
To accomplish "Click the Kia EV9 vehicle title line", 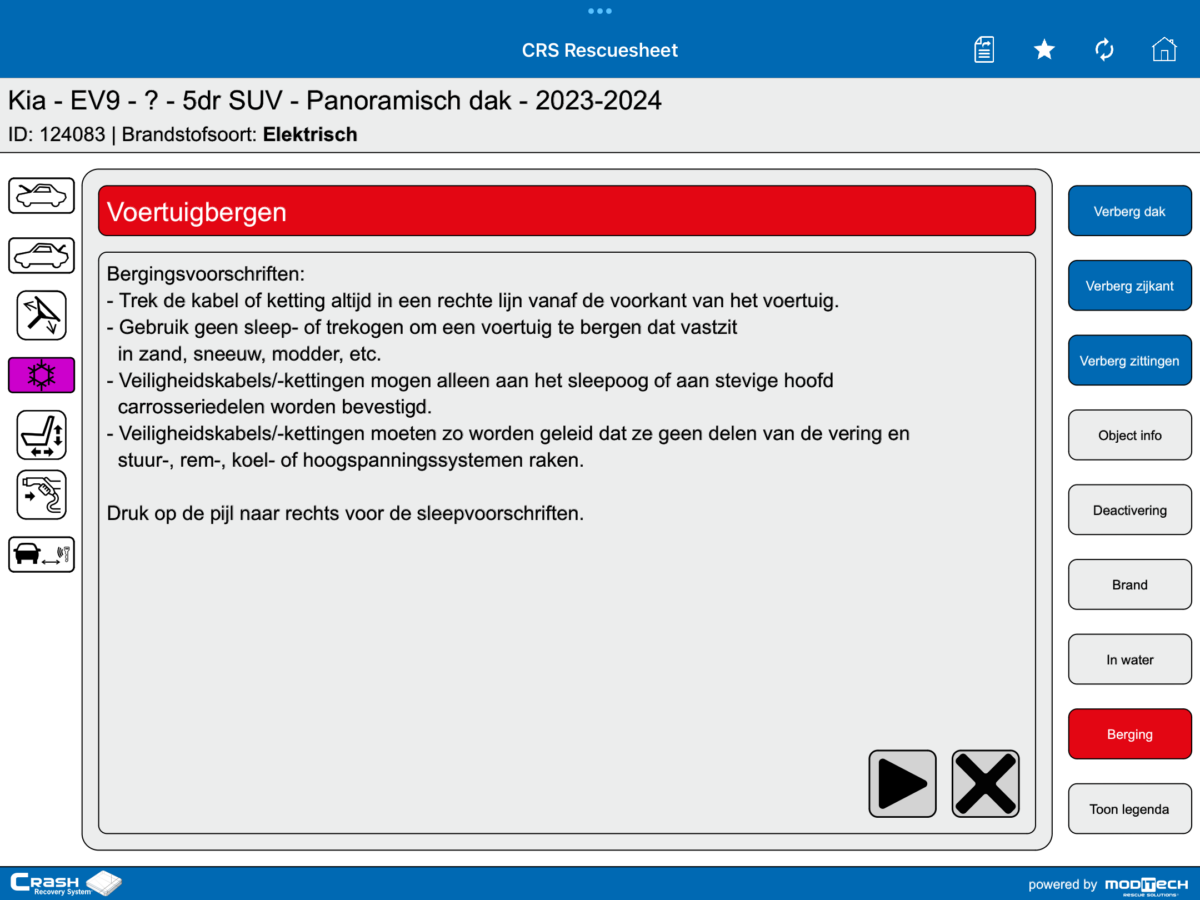I will tap(335, 101).
